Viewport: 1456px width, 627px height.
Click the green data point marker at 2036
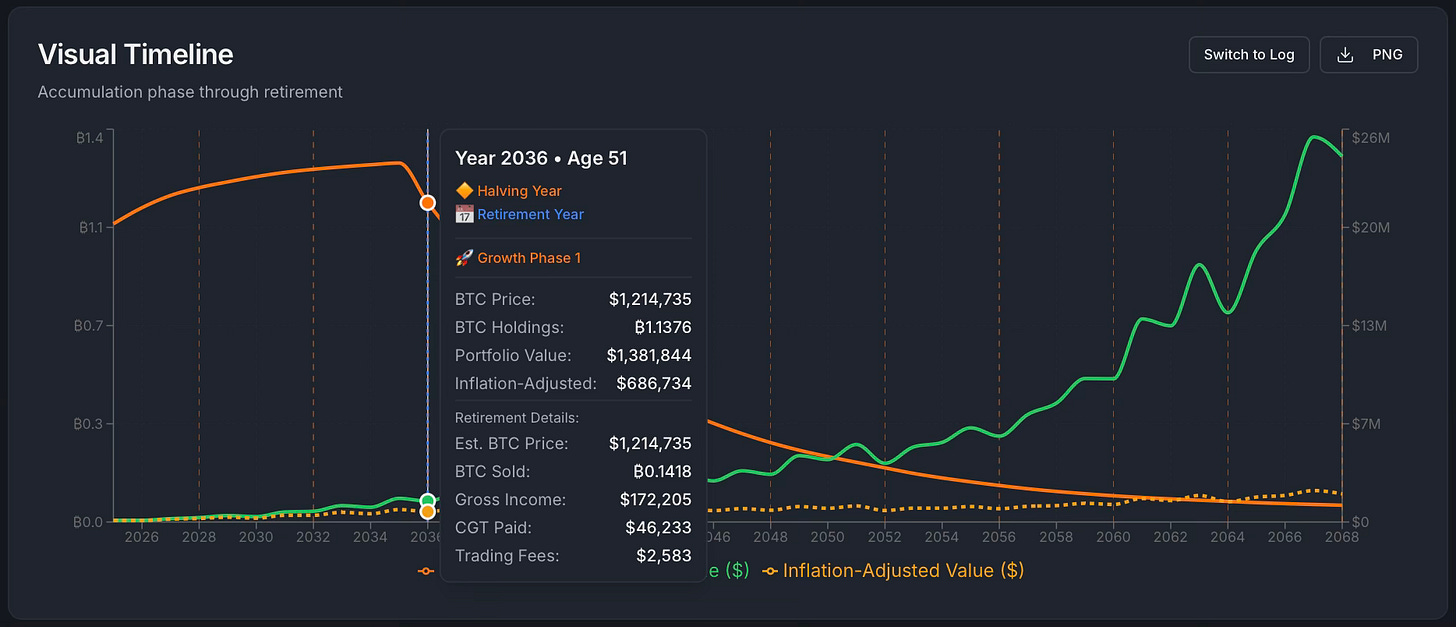(x=427, y=500)
